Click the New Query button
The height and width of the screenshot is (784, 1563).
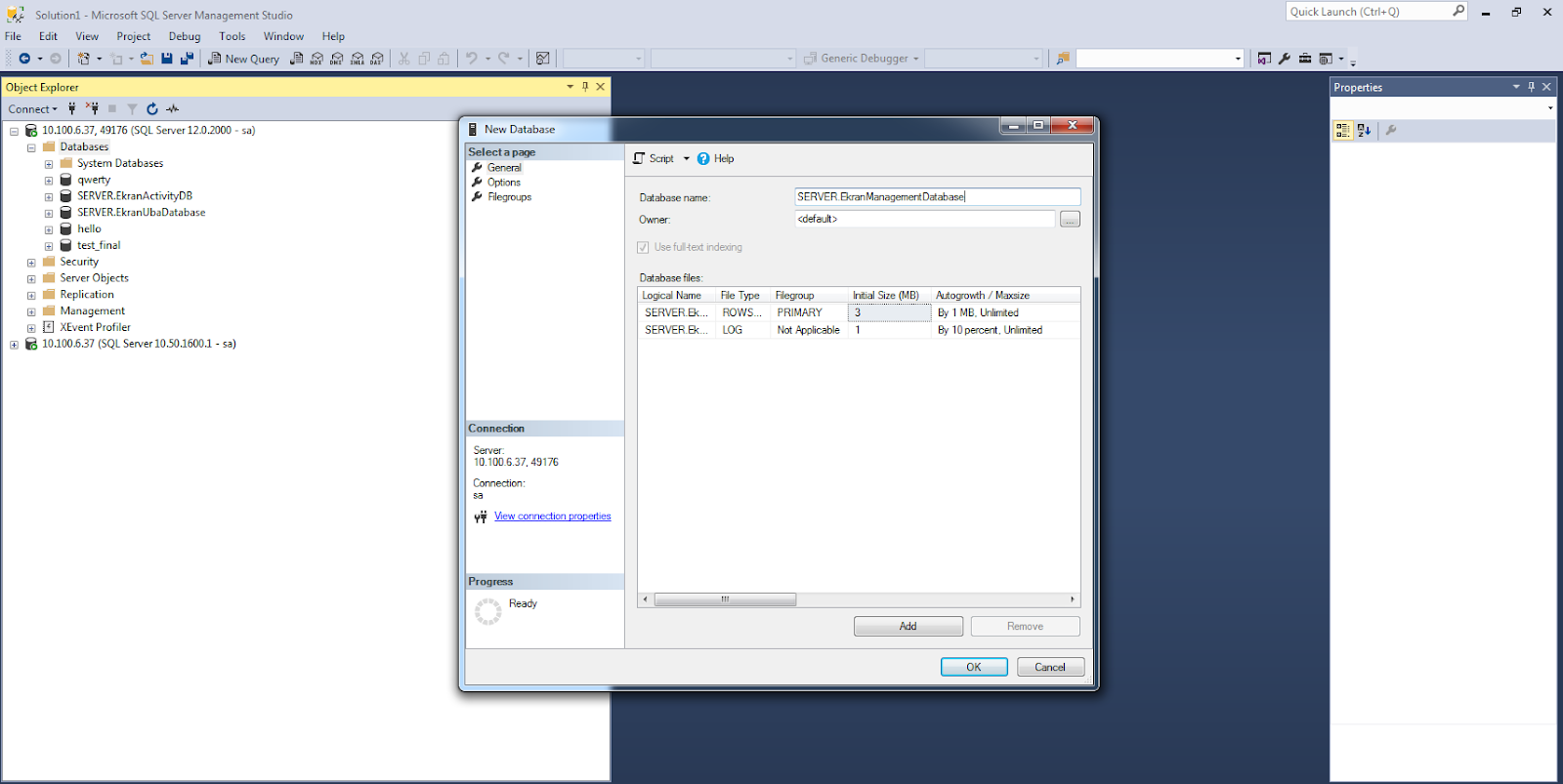pyautogui.click(x=243, y=59)
